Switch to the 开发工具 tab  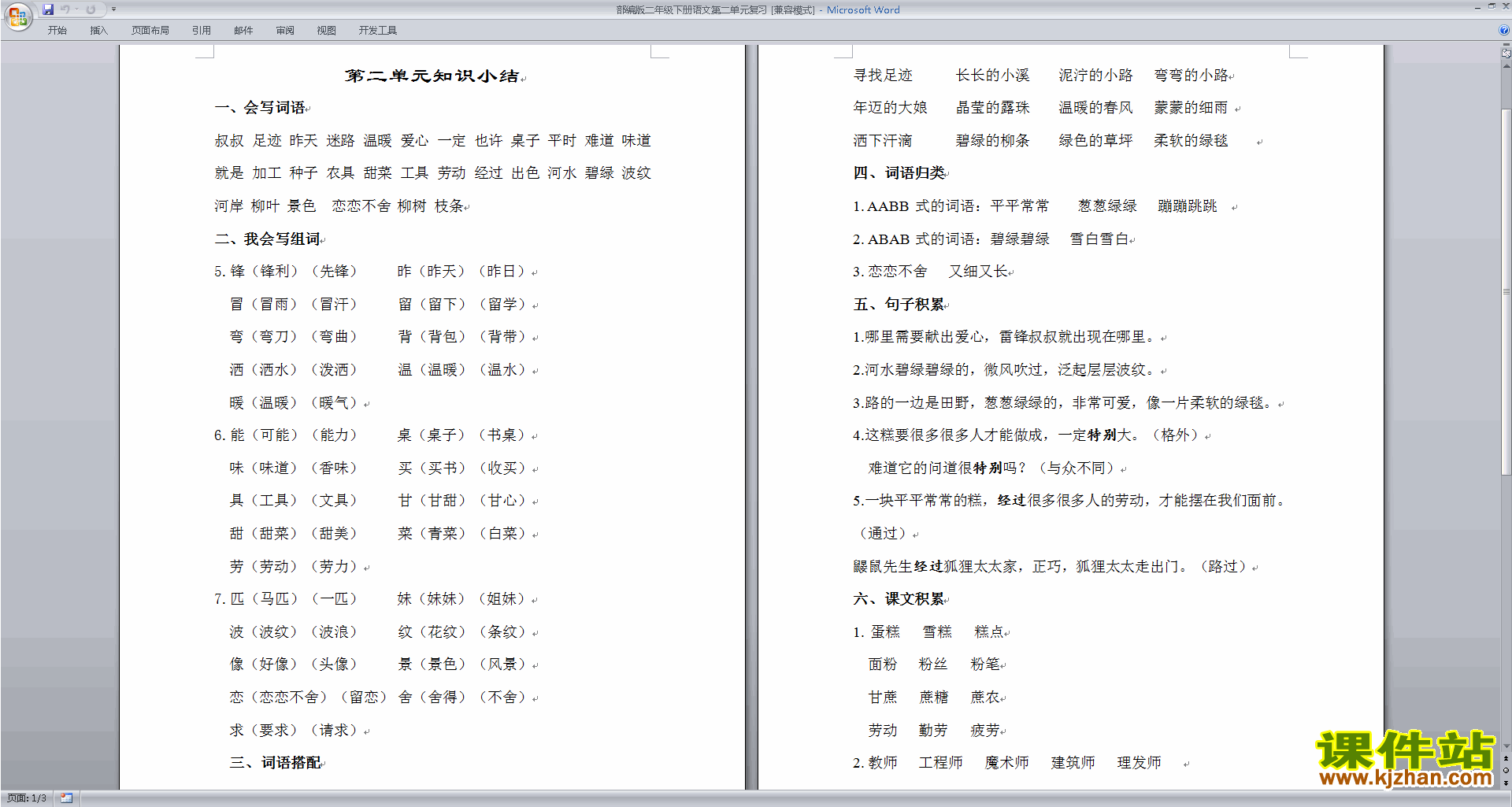click(378, 30)
